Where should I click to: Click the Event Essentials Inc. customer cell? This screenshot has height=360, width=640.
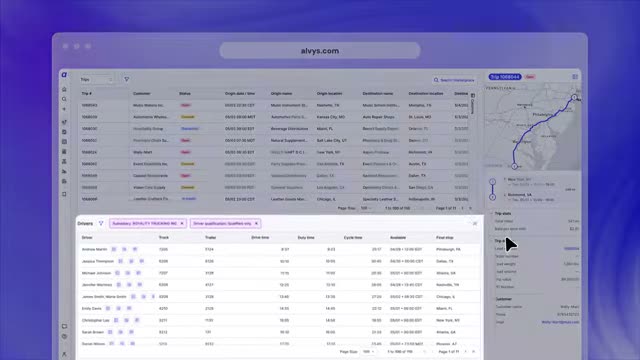(150, 164)
